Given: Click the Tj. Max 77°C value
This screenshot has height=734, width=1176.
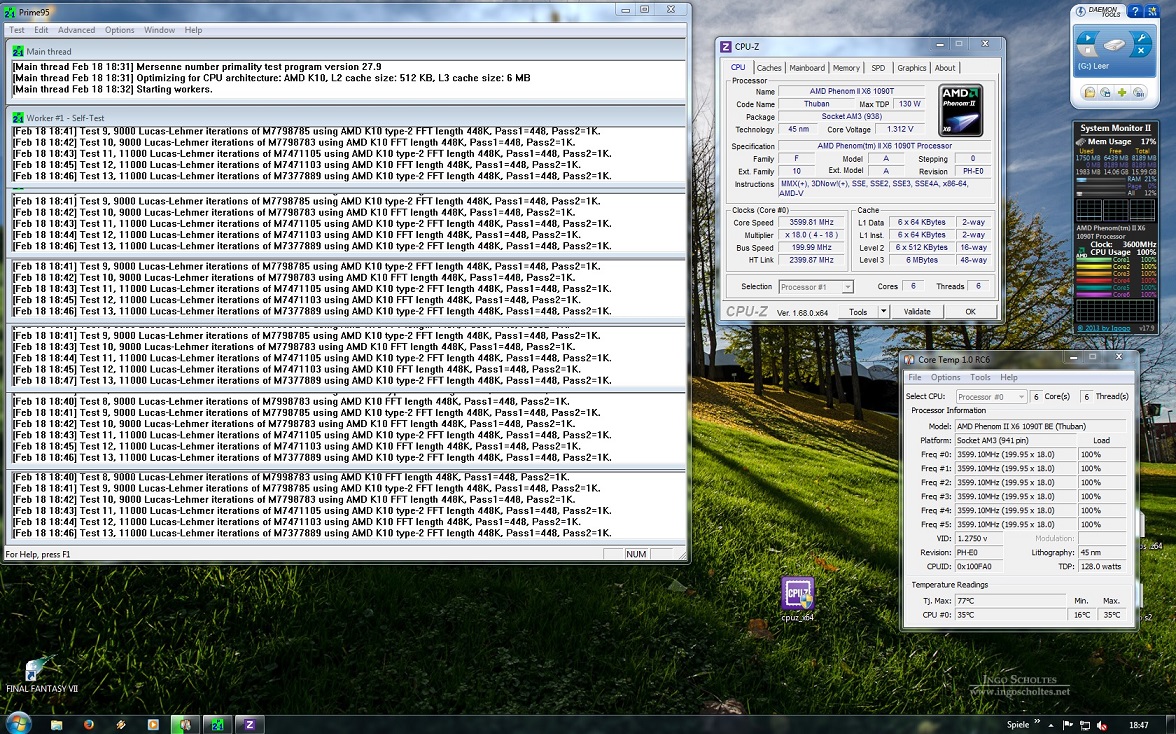Looking at the screenshot, I should (x=1010, y=601).
